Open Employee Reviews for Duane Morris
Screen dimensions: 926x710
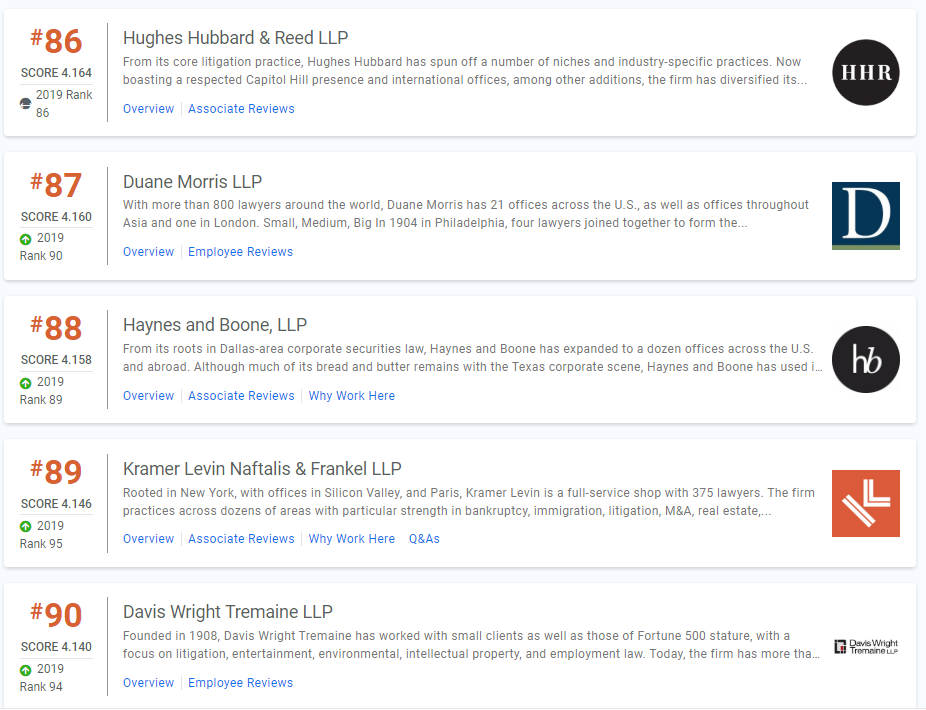click(x=240, y=252)
